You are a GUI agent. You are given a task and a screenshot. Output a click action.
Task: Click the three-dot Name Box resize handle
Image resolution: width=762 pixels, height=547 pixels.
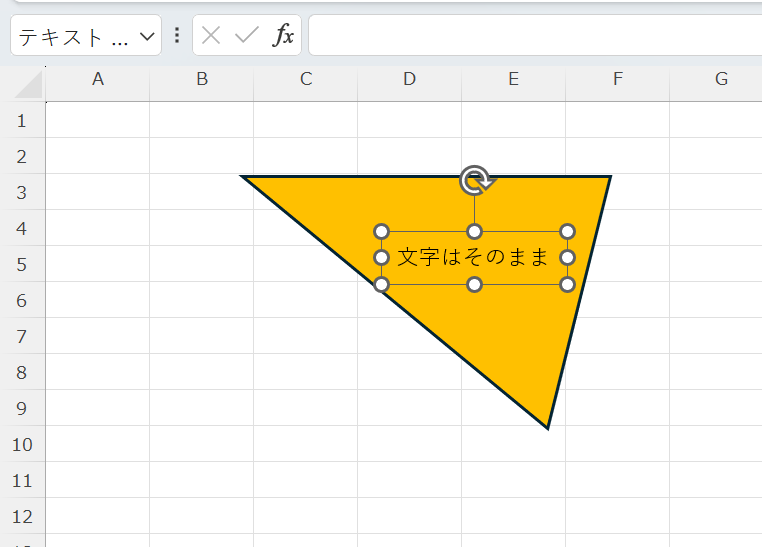click(x=177, y=36)
